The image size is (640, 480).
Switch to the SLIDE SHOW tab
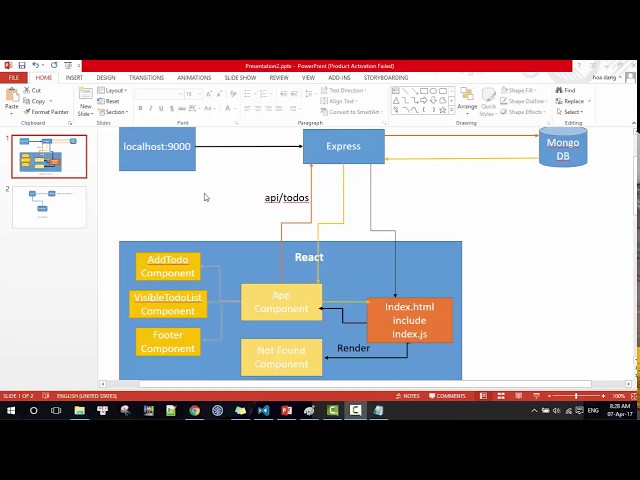[x=240, y=78]
